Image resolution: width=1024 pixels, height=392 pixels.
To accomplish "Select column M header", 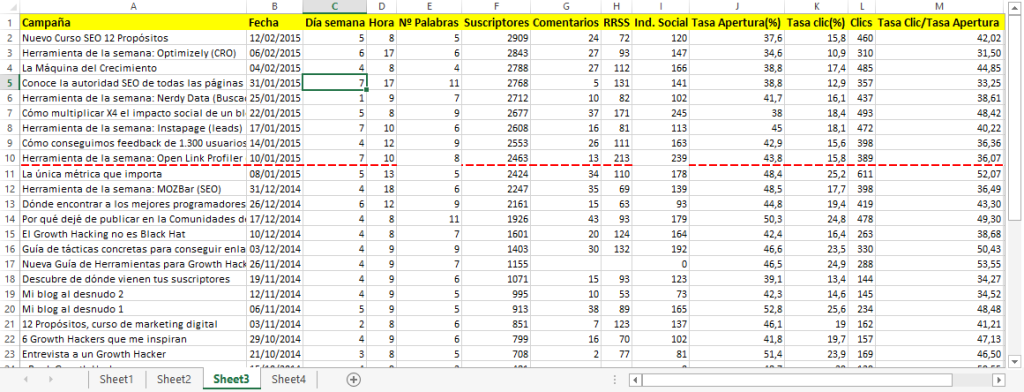I will [939, 7].
